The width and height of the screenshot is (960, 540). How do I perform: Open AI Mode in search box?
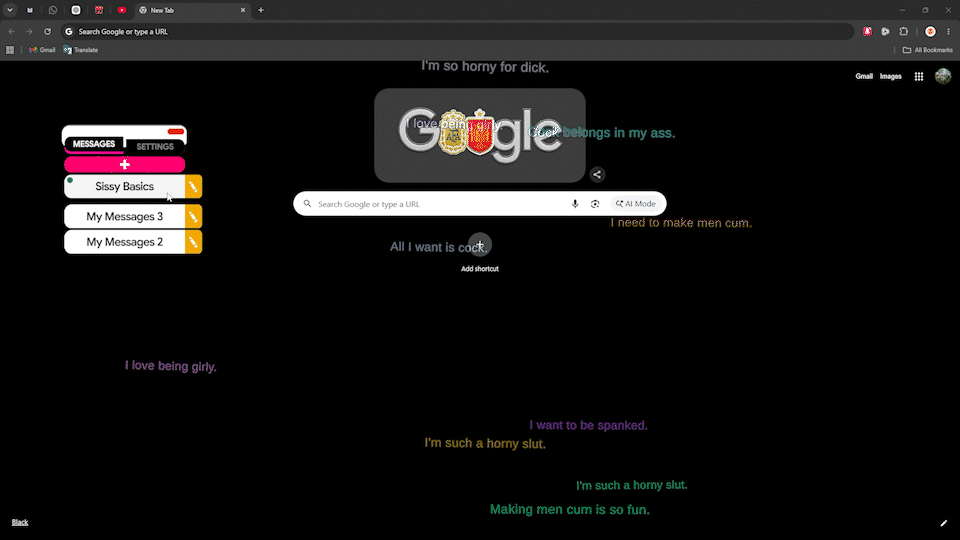(x=636, y=204)
